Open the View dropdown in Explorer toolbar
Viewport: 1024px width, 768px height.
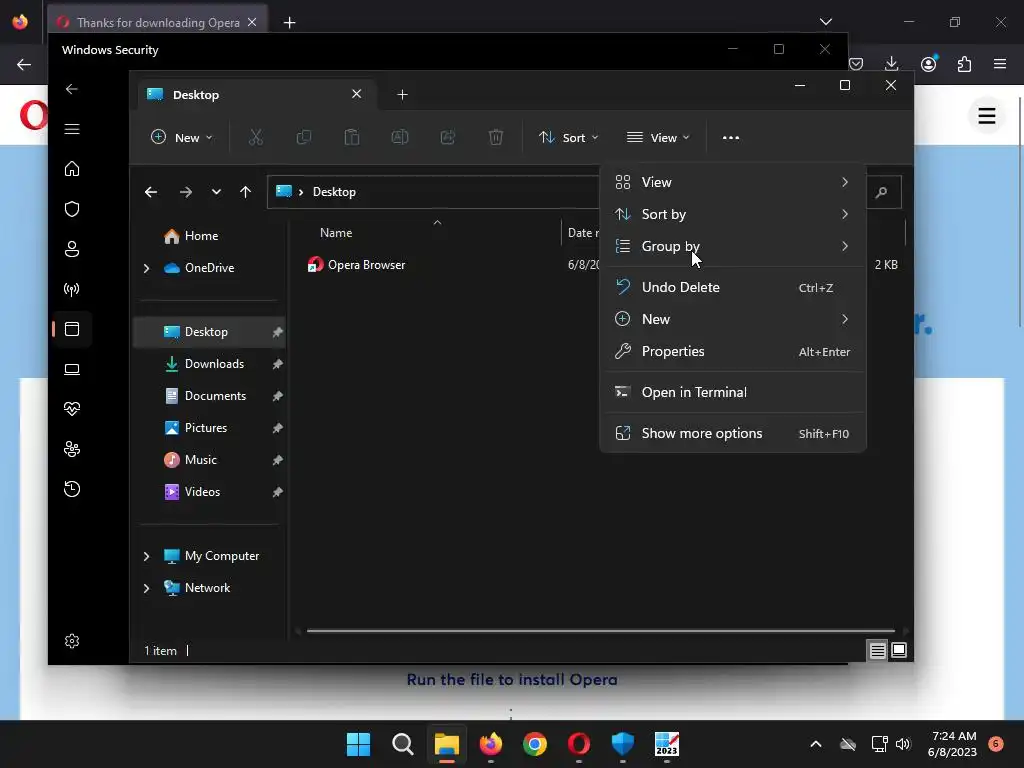click(x=658, y=138)
